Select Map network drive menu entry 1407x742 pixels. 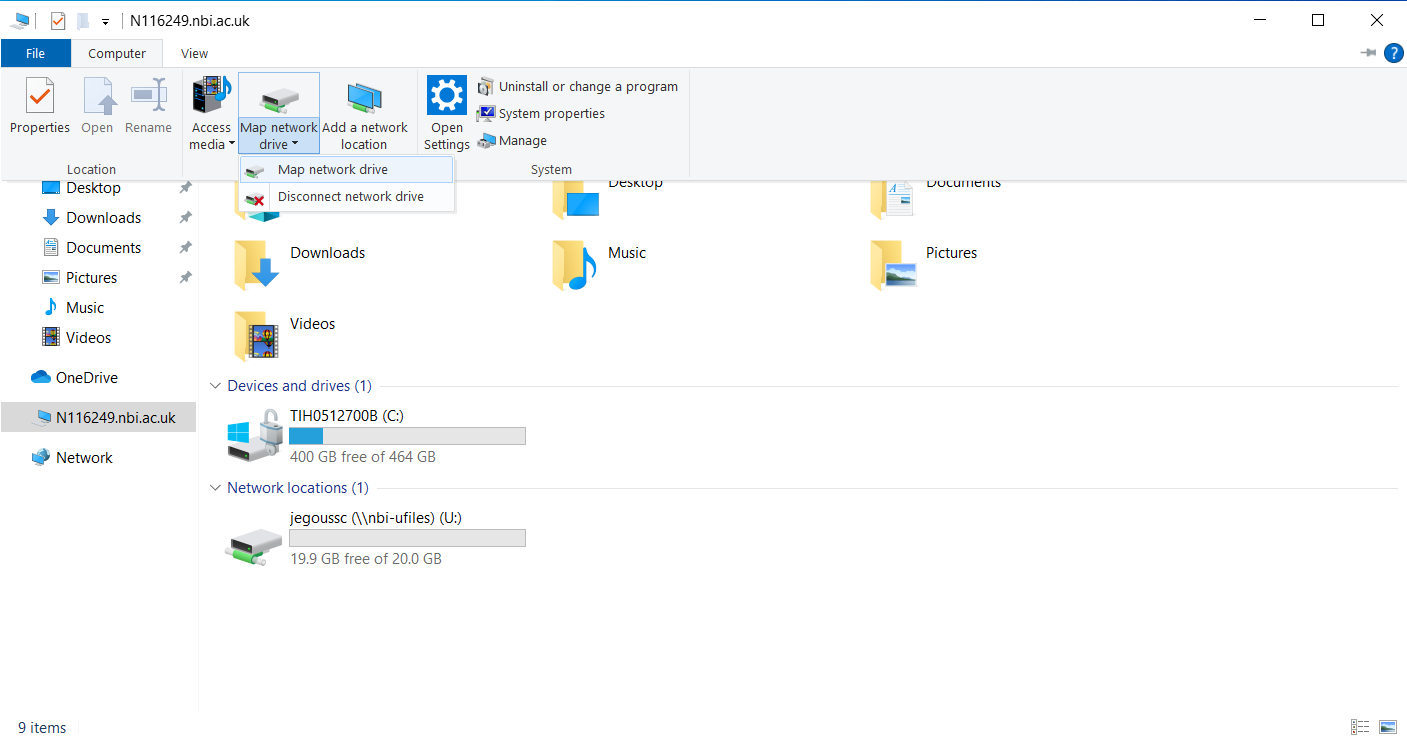333,170
